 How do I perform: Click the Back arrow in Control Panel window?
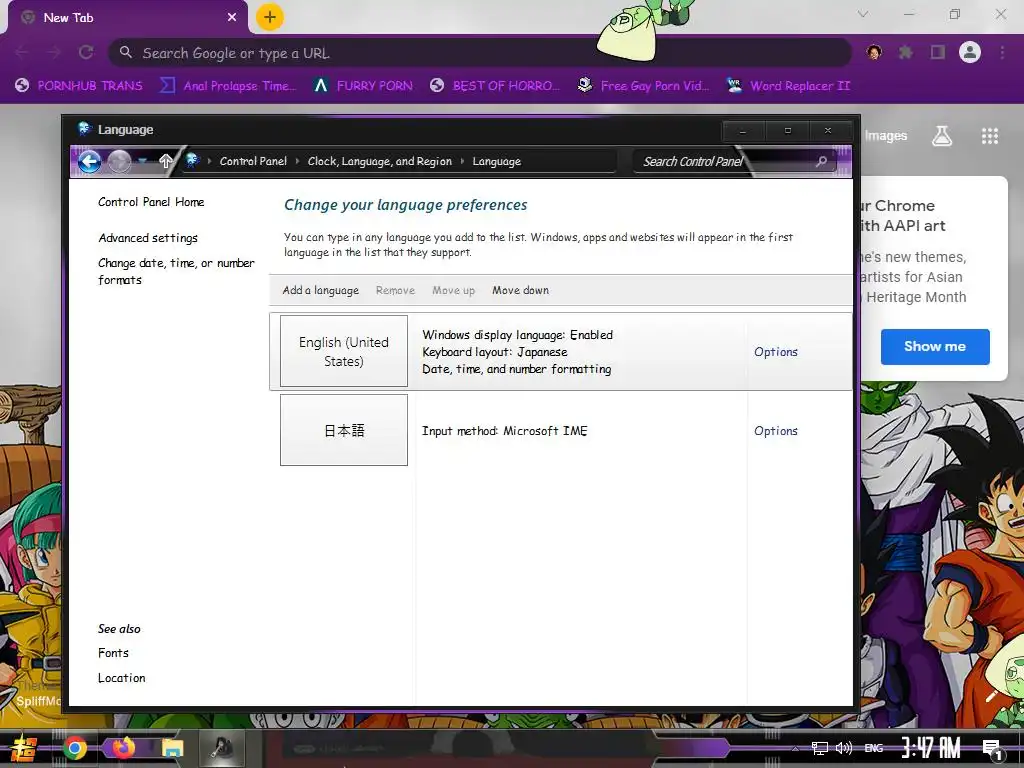coord(90,161)
